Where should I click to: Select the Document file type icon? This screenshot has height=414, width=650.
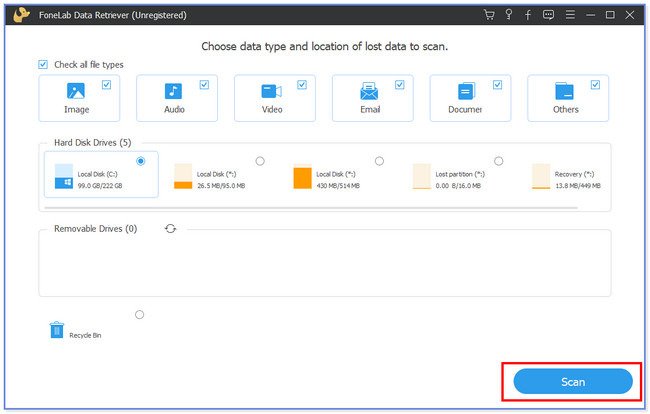(x=466, y=91)
